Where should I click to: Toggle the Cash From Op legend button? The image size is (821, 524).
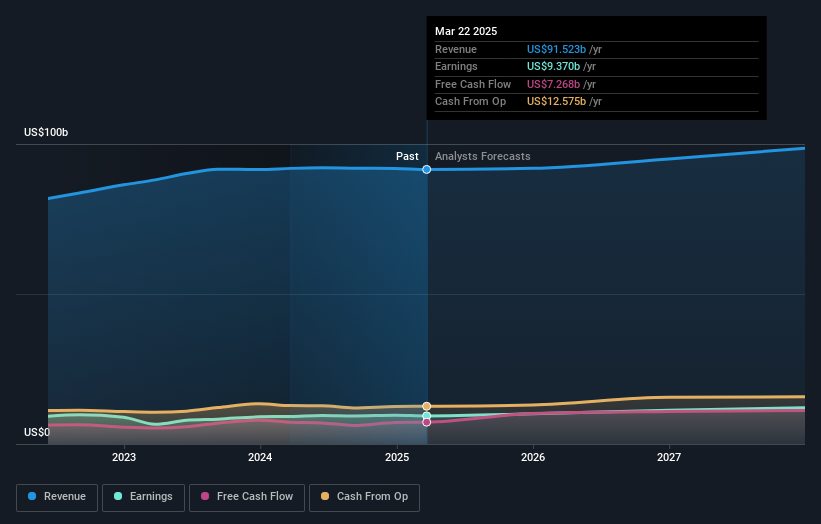tap(364, 497)
